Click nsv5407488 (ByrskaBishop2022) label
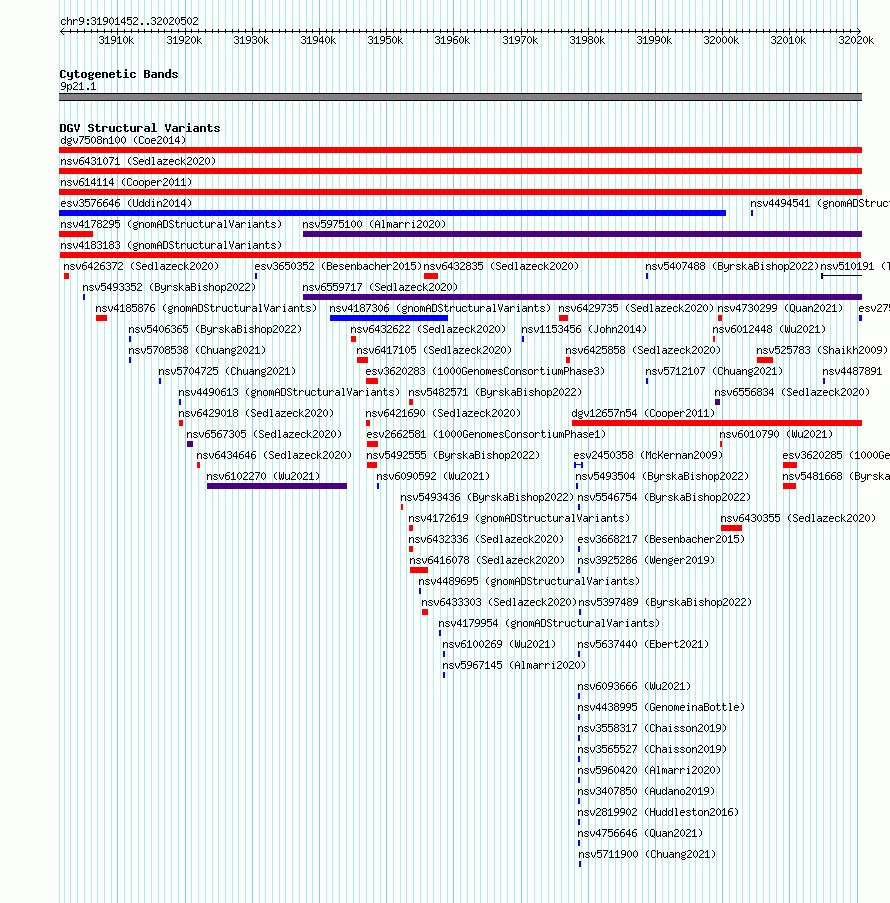Screen dimensions: 890x903 pyautogui.click(x=732, y=267)
